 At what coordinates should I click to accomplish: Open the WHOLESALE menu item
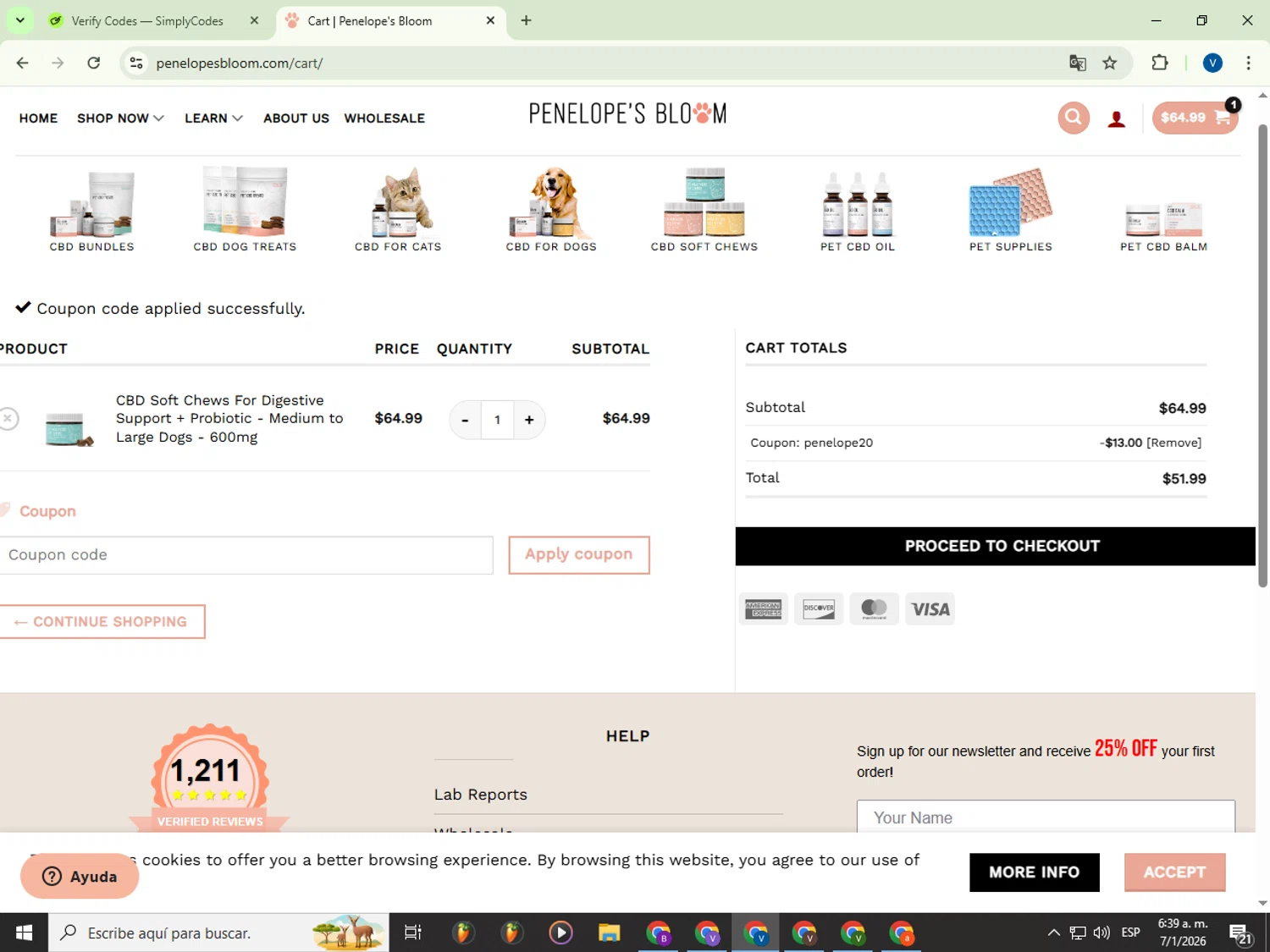pyautogui.click(x=384, y=118)
